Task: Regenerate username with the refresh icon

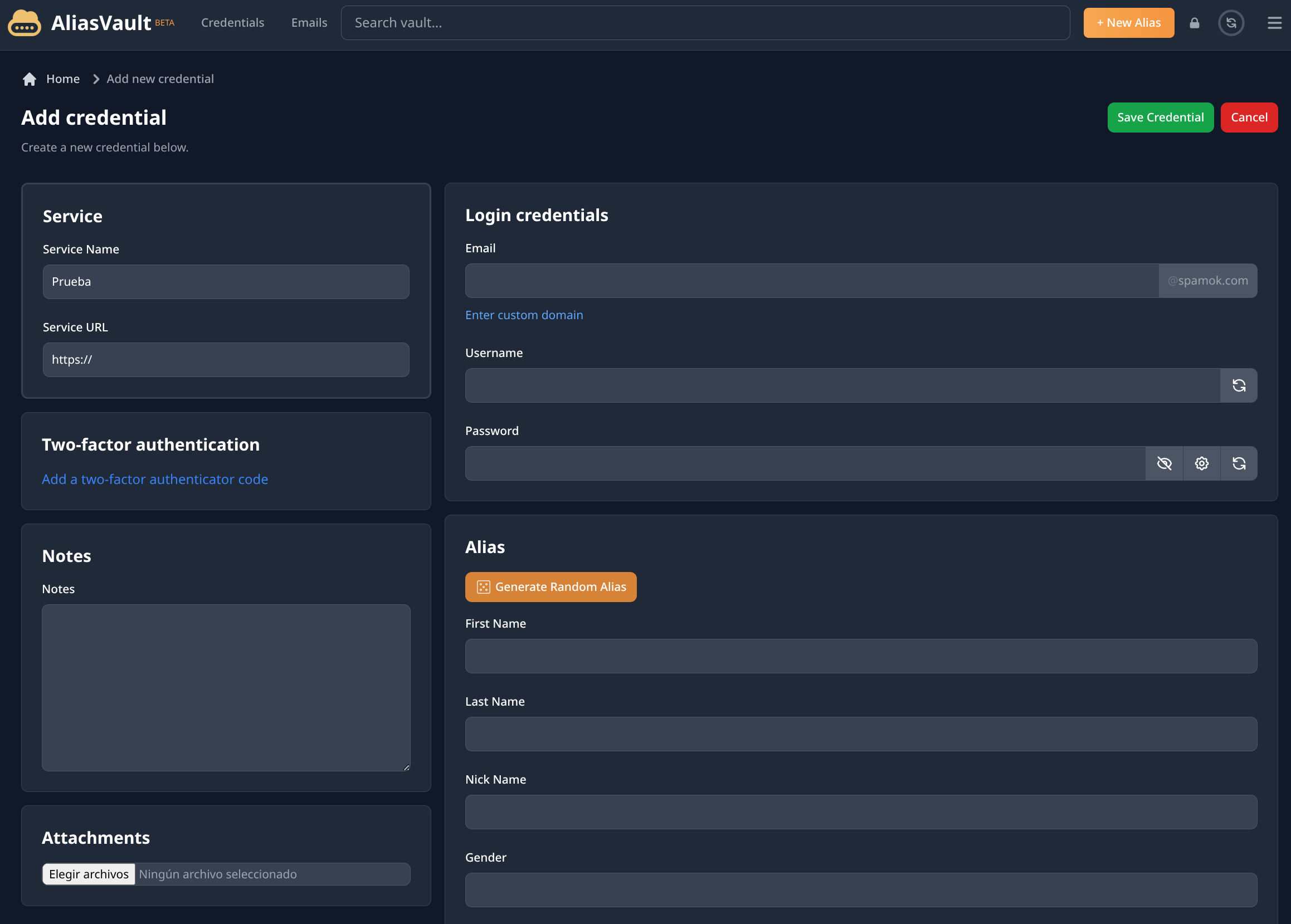Action: [1239, 386]
